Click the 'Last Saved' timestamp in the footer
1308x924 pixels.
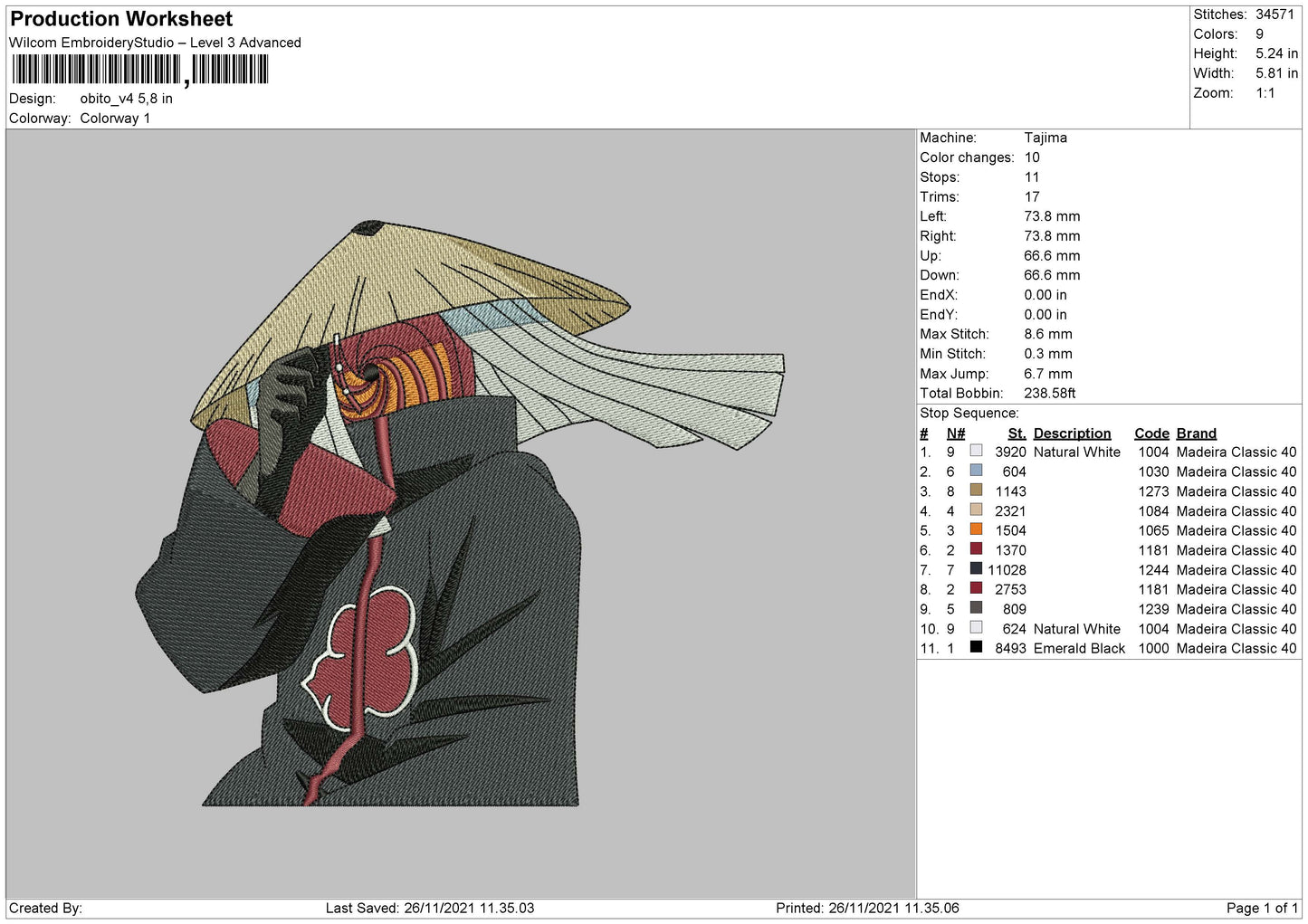[x=430, y=909]
